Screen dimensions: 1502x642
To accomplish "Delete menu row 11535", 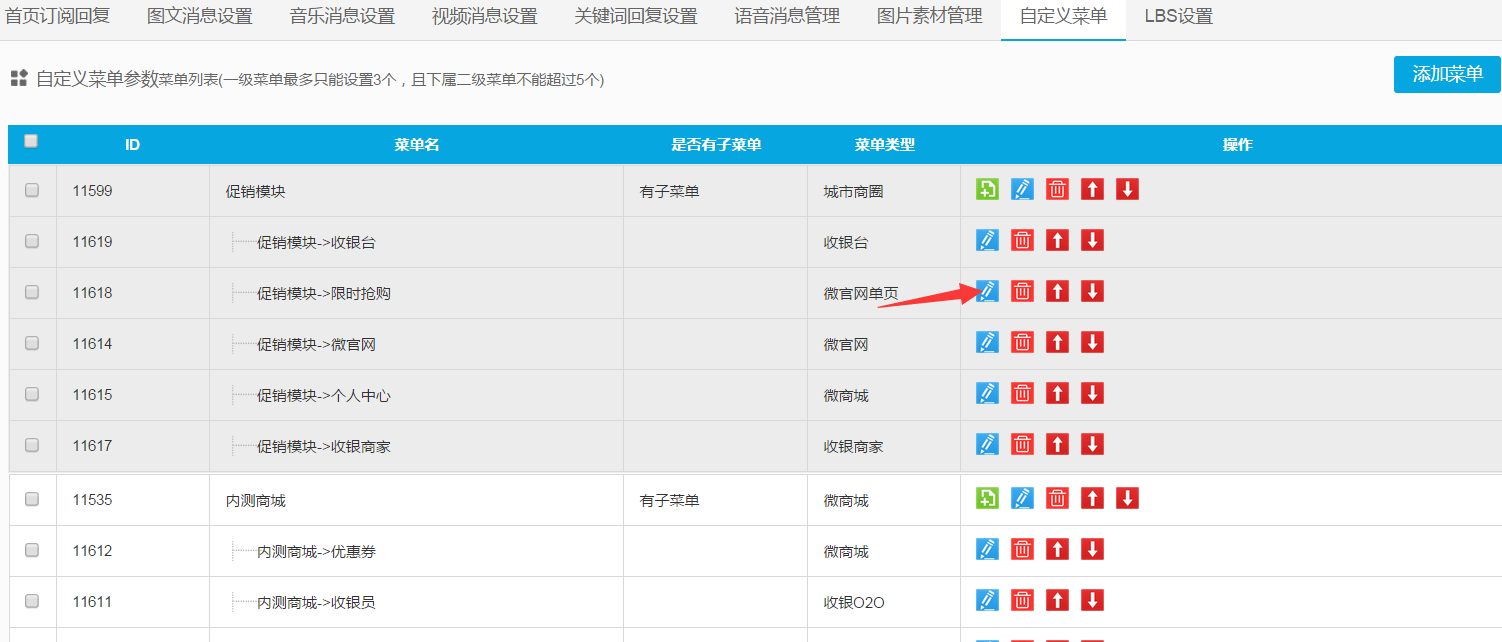I will coord(1057,498).
